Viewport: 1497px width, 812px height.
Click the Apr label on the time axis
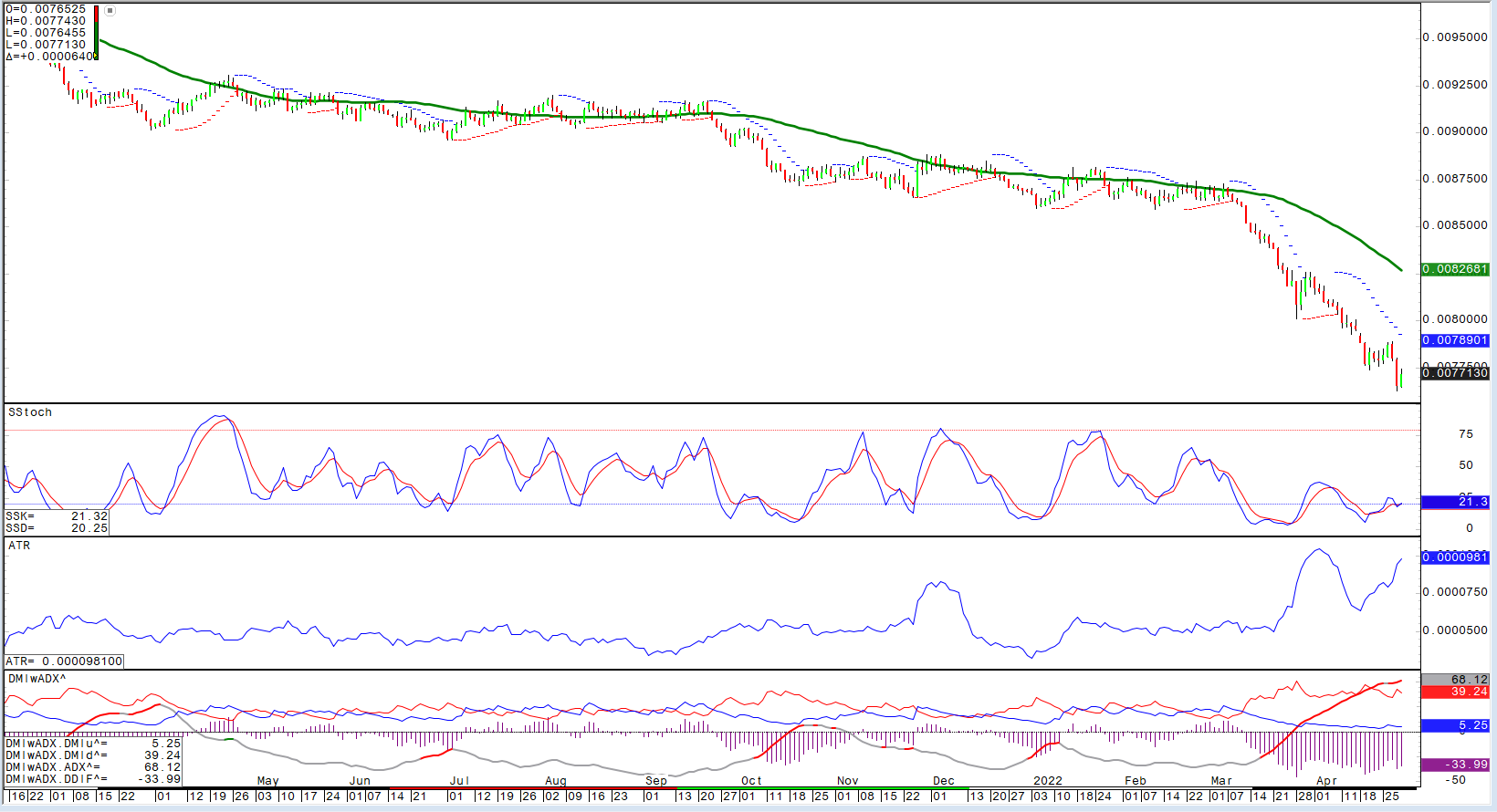[x=1326, y=781]
